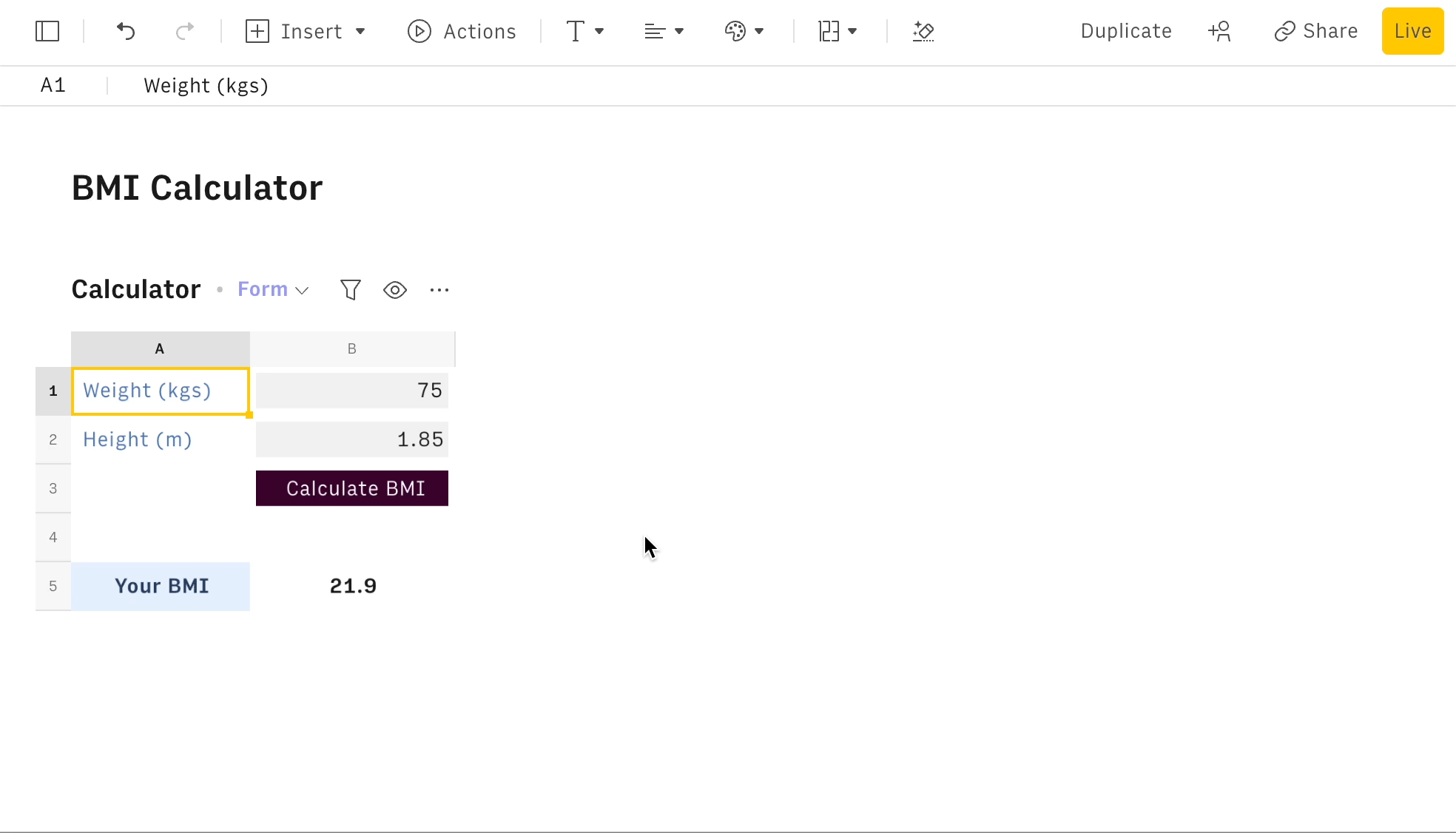This screenshot has width=1456, height=833.
Task: Open the Calculator table more options ellipsis
Action: point(439,290)
